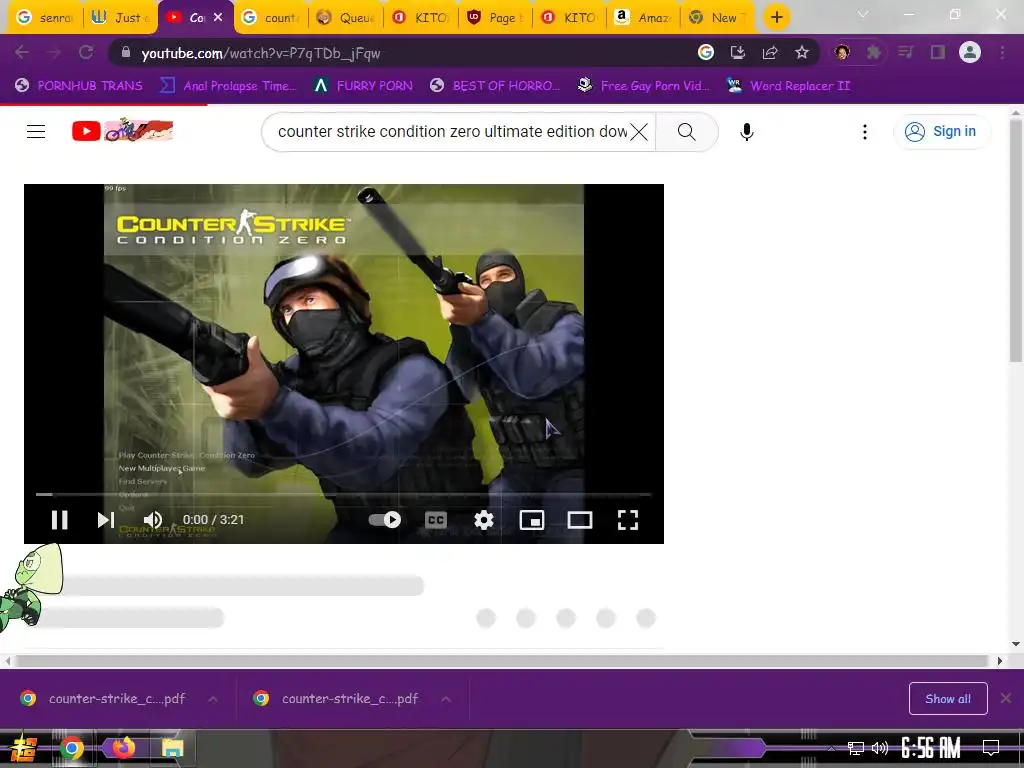Viewport: 1024px width, 768px height.
Task: Switch to the Just tab
Action: [121, 18]
